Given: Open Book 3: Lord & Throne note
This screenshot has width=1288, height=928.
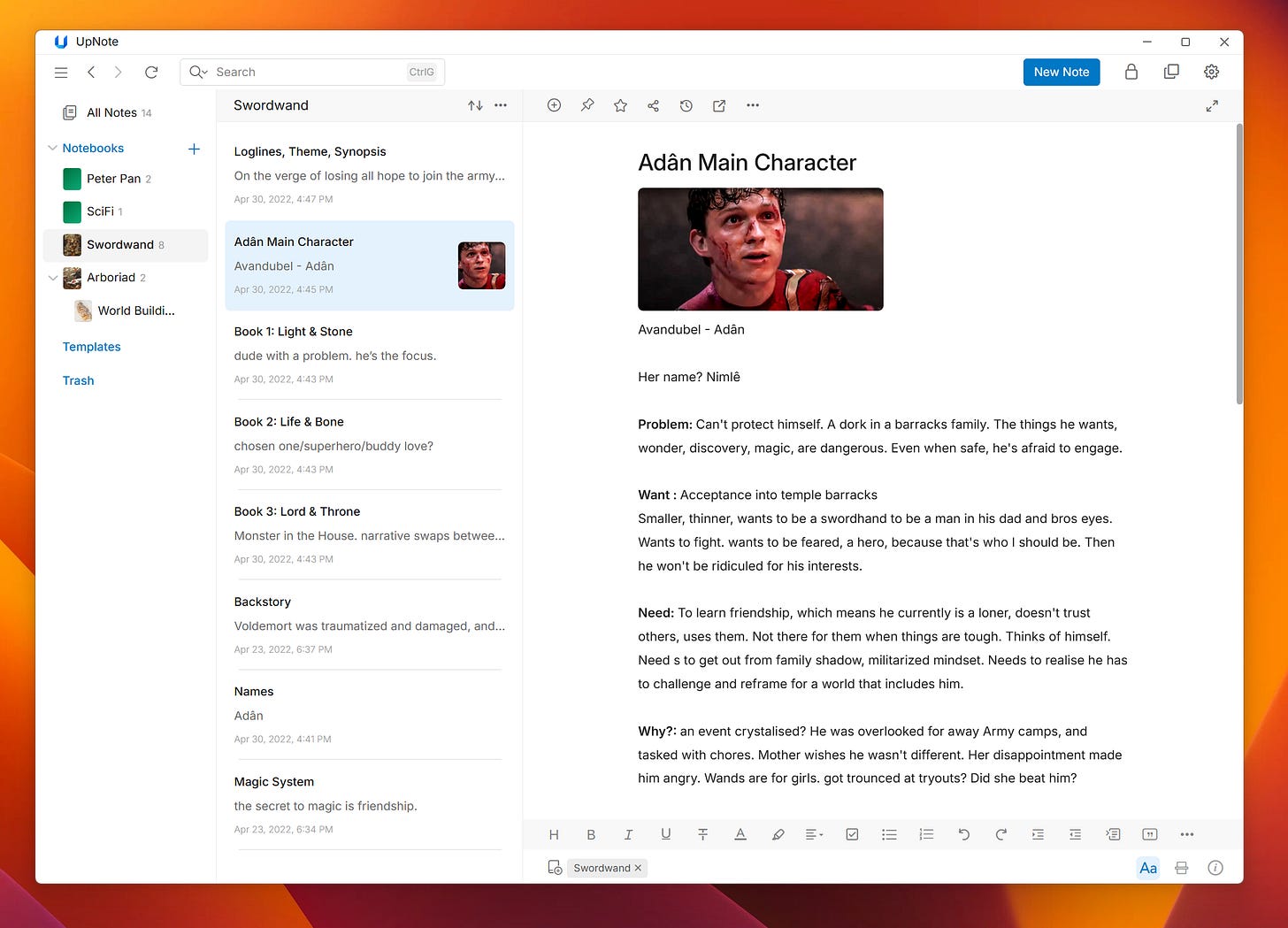Looking at the screenshot, I should coord(370,535).
